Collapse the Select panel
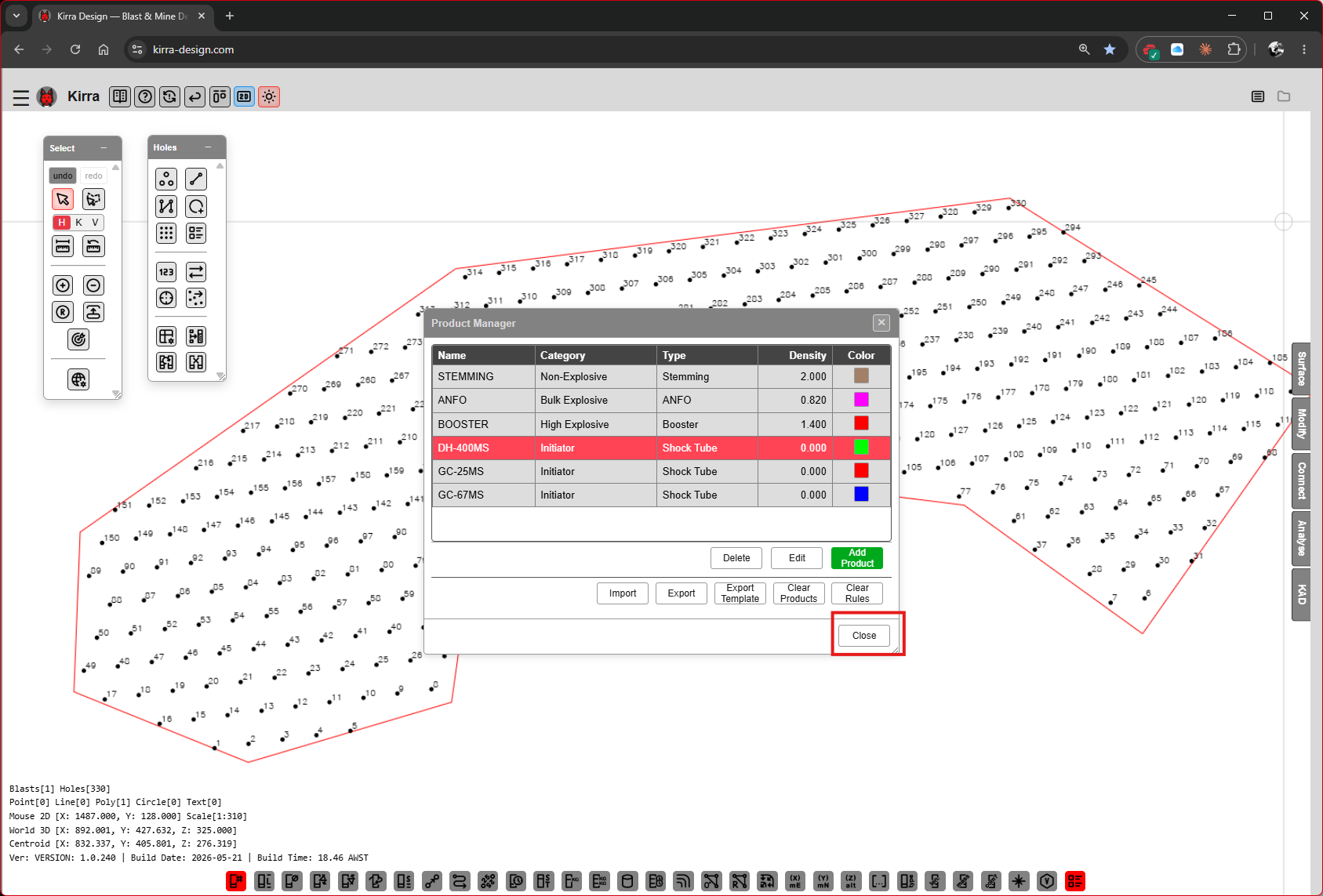The width and height of the screenshot is (1323, 896). (104, 148)
